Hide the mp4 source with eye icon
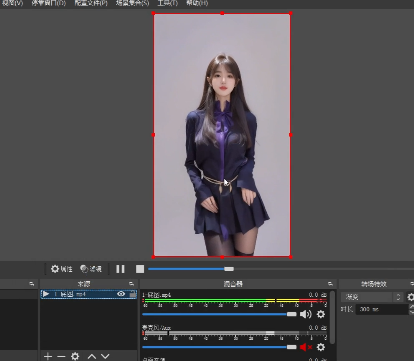This screenshot has width=414, height=361. [121, 294]
